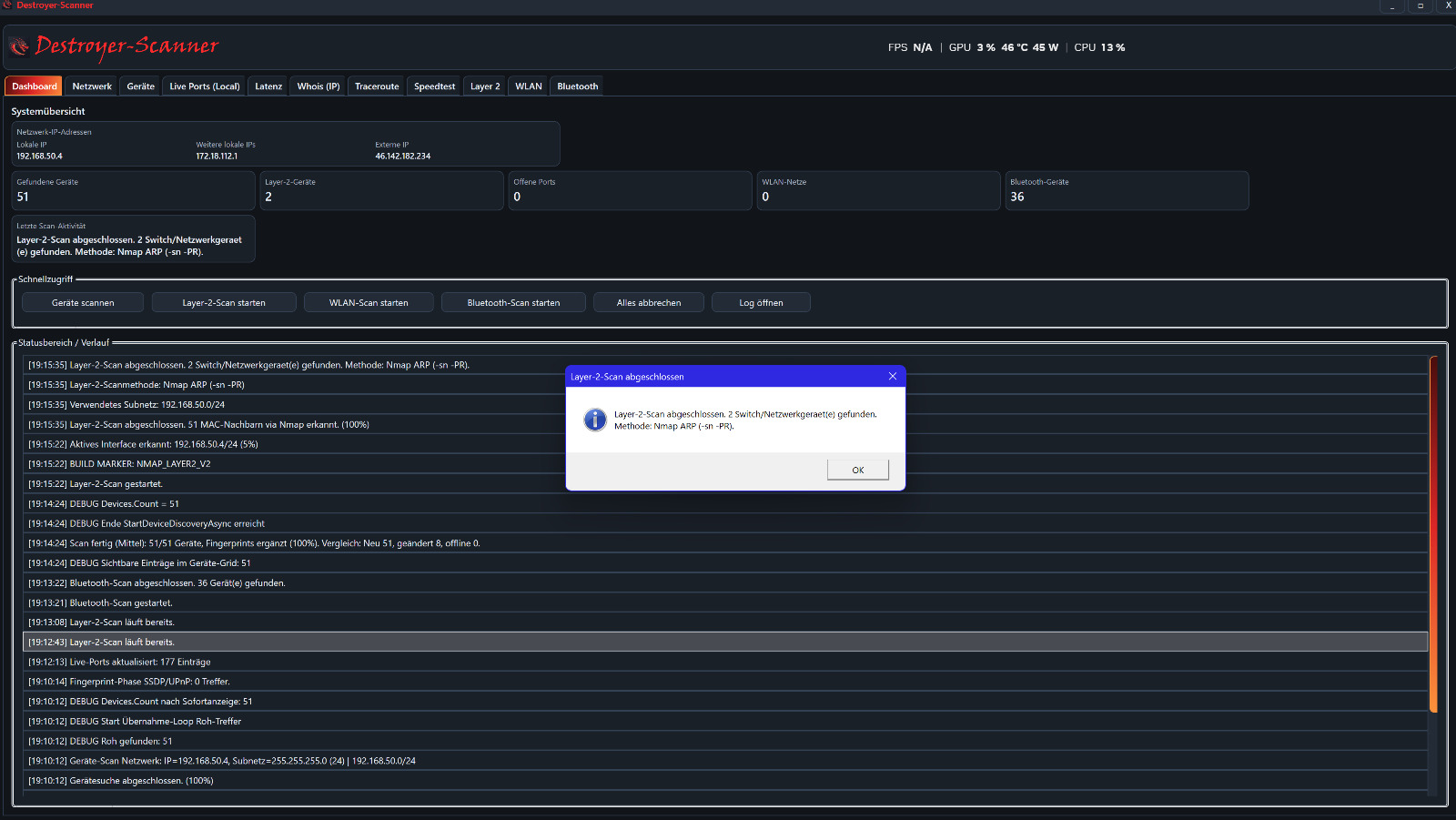Select log row 'BUILD MARKER: NMAP_LAYER2_V2'

(x=725, y=463)
